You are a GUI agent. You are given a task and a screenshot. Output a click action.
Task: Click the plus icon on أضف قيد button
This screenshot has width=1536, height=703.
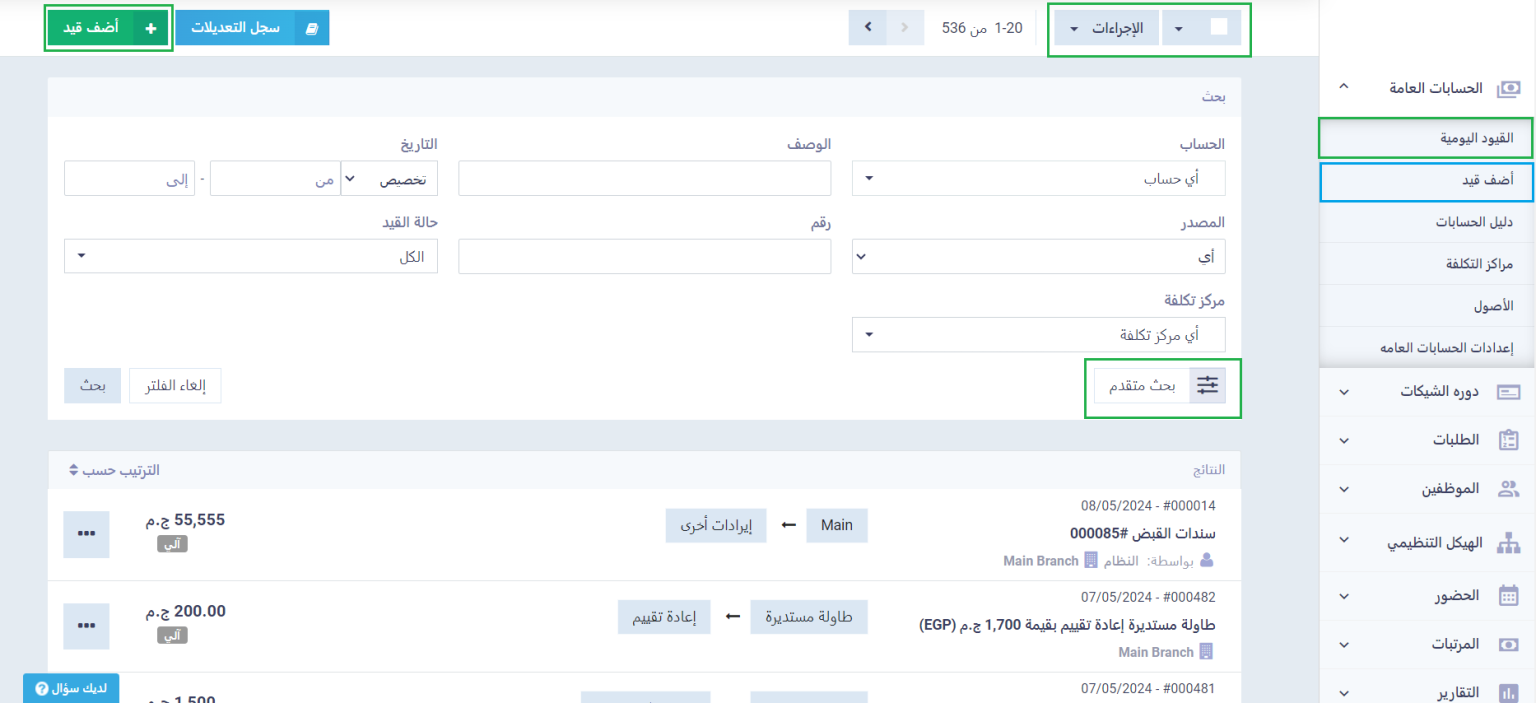coord(150,28)
